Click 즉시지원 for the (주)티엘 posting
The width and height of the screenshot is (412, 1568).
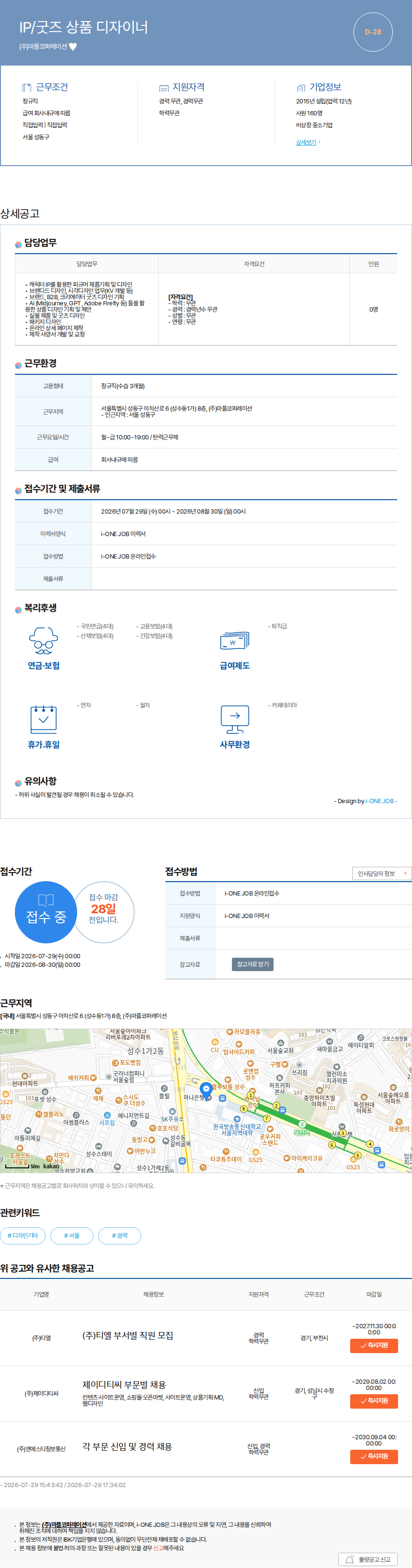[x=374, y=1345]
